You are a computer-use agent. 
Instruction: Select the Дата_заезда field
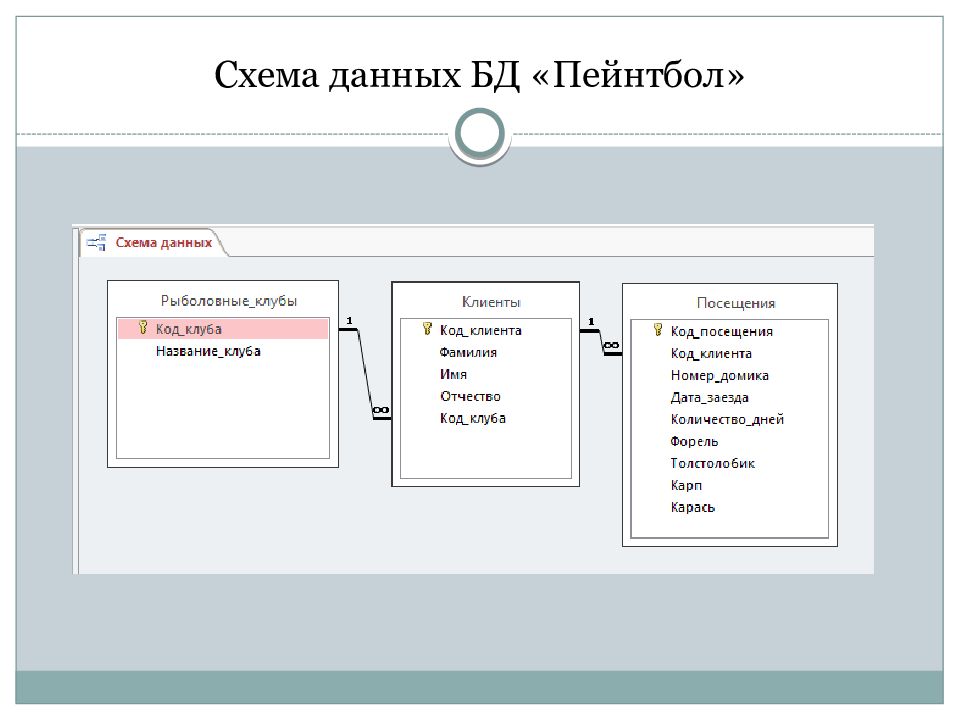709,398
